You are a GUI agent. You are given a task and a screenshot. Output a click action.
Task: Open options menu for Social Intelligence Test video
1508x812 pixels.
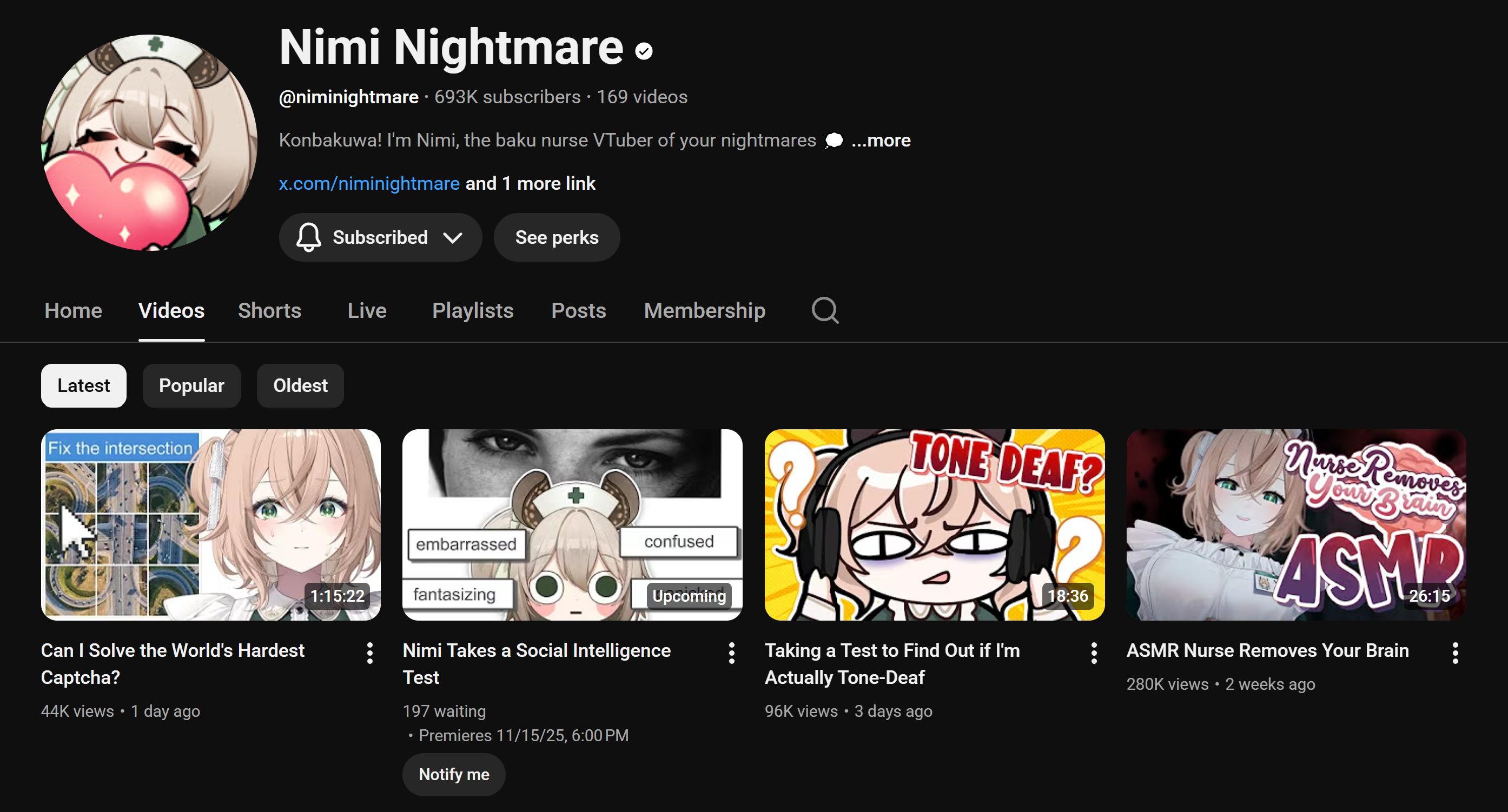tap(731, 653)
